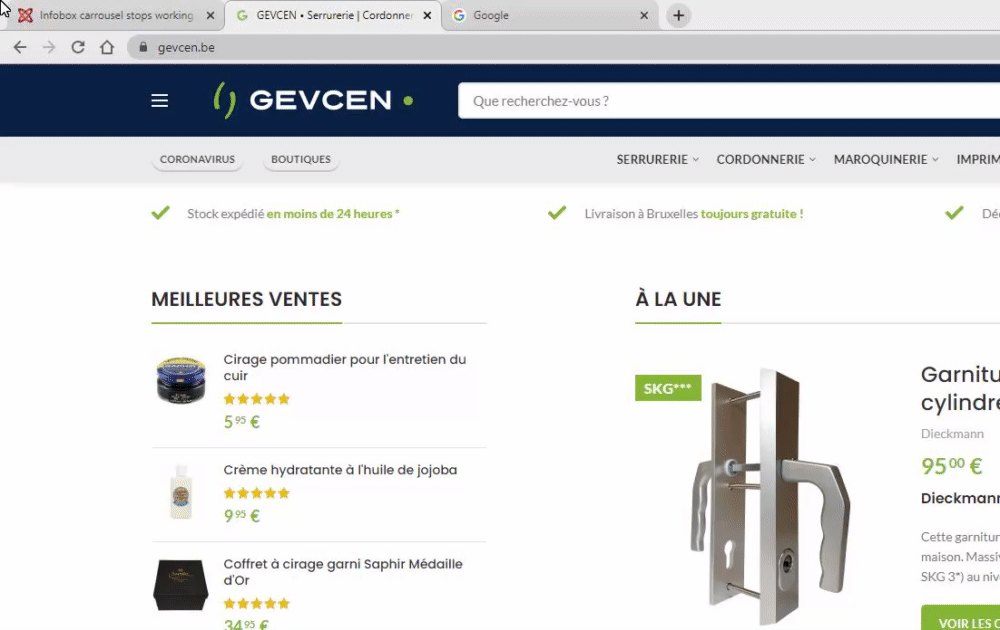The height and width of the screenshot is (630, 1000).
Task: Switch to Infobox carrousel tab
Action: tap(108, 15)
